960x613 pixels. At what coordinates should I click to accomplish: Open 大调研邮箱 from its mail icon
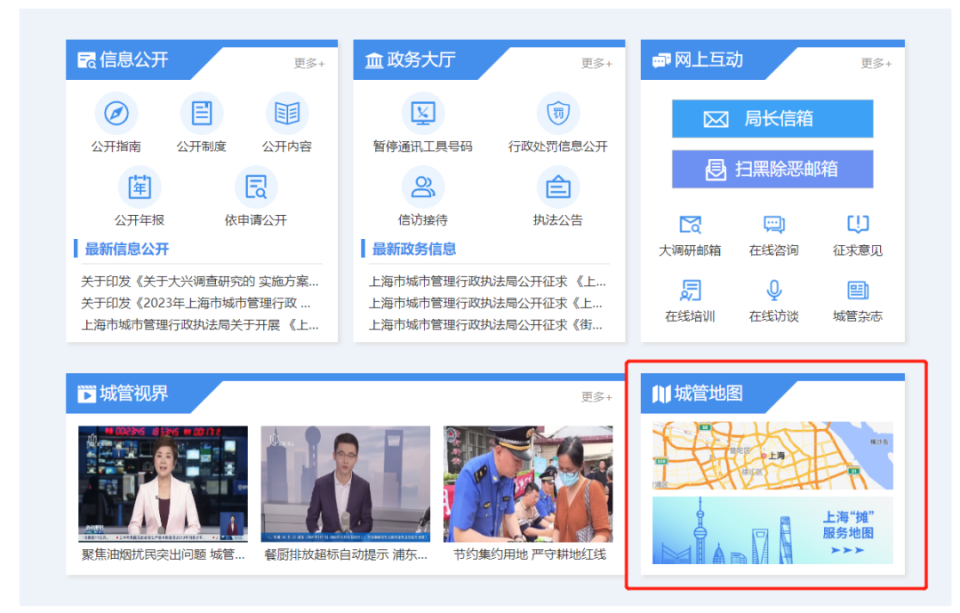tap(690, 224)
